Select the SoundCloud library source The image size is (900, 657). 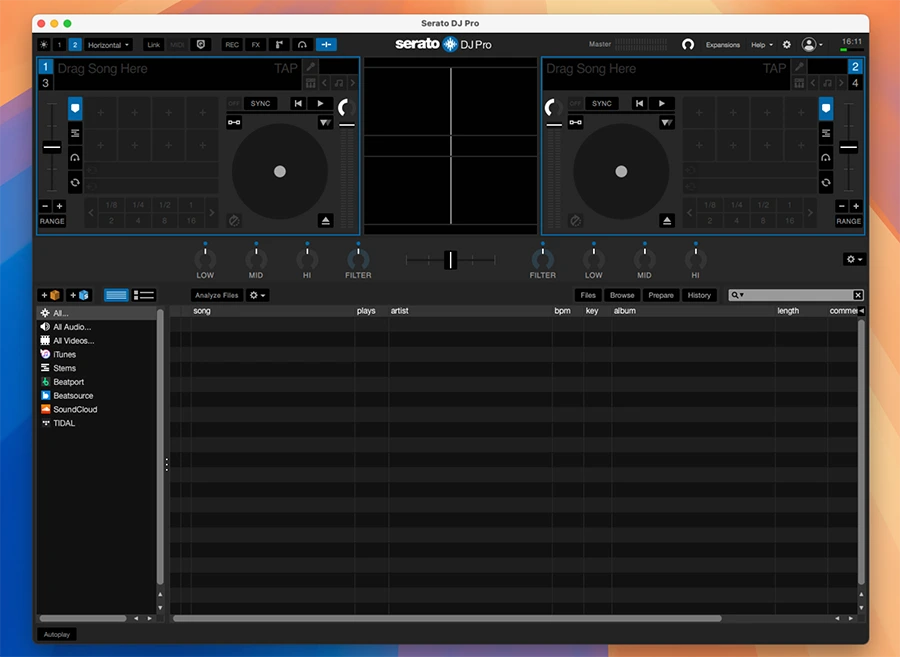[x=75, y=409]
